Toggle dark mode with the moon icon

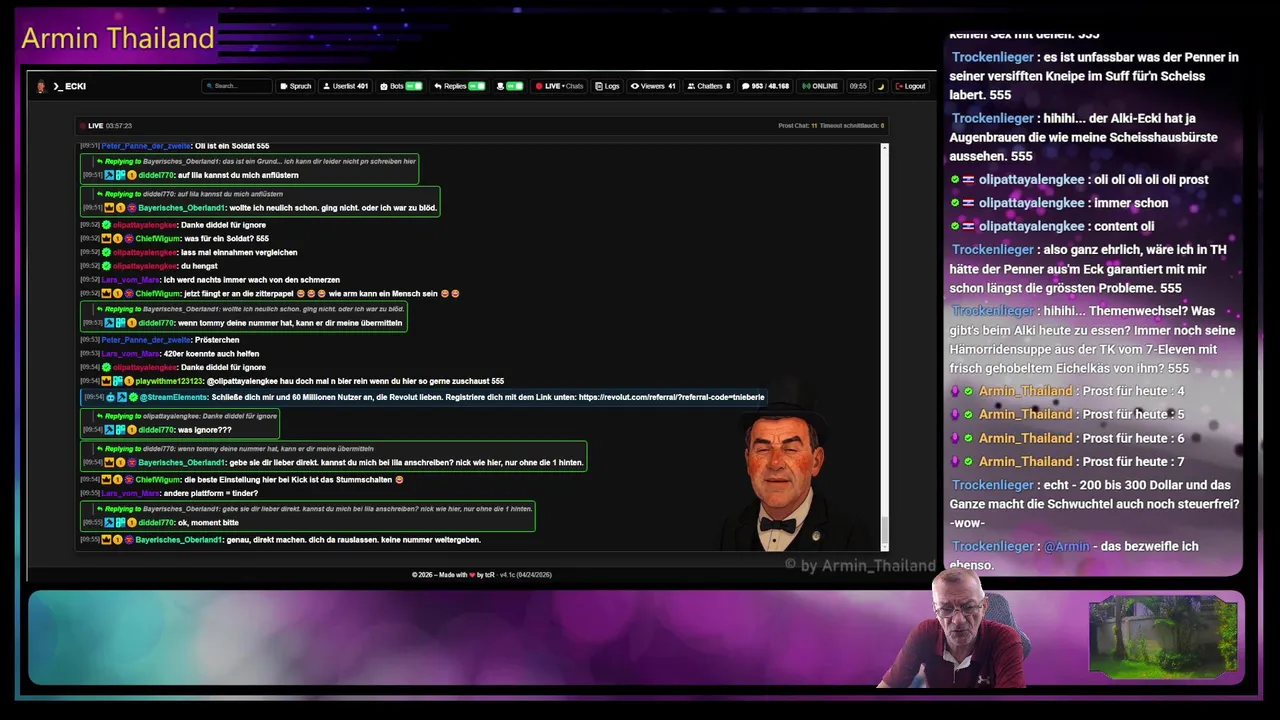(x=881, y=86)
